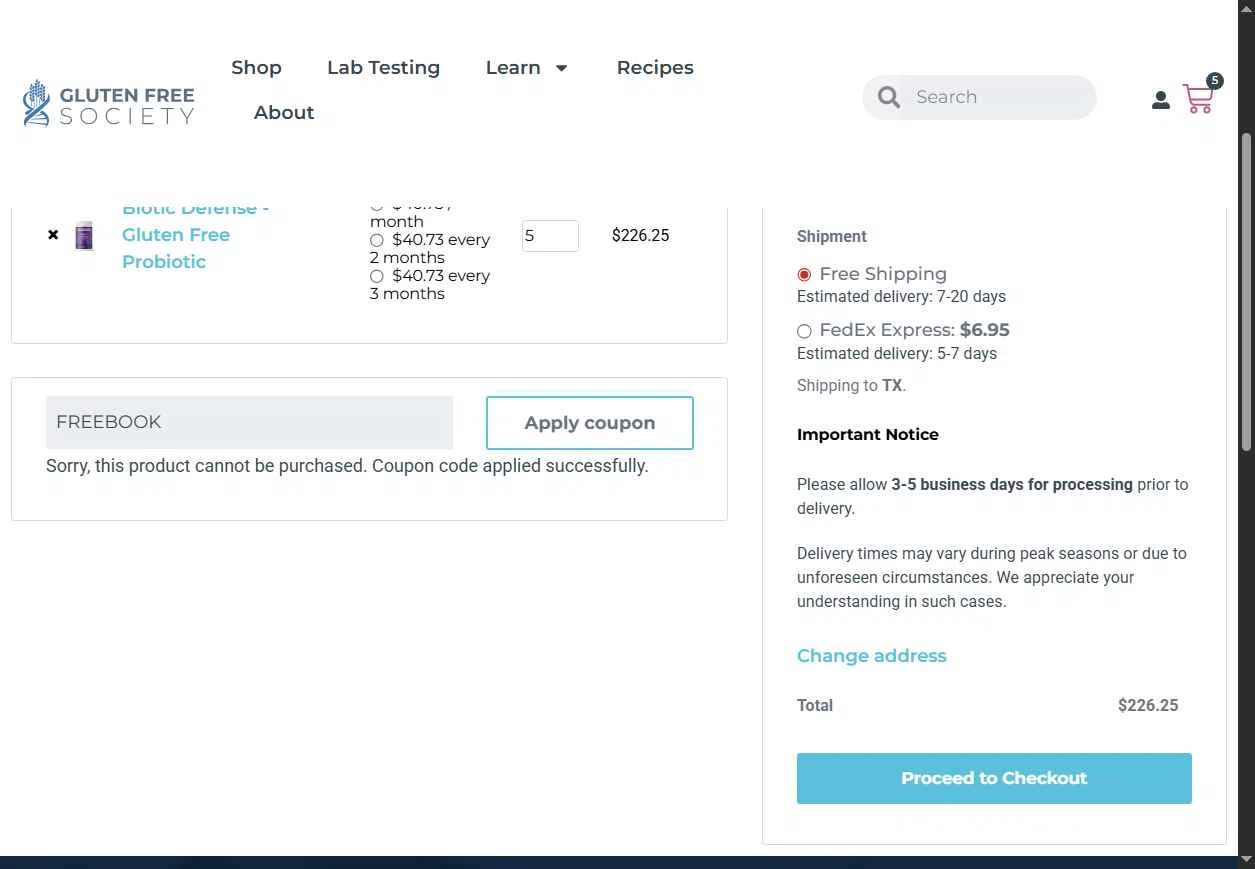Focus the Search input box

pyautogui.click(x=1000, y=97)
